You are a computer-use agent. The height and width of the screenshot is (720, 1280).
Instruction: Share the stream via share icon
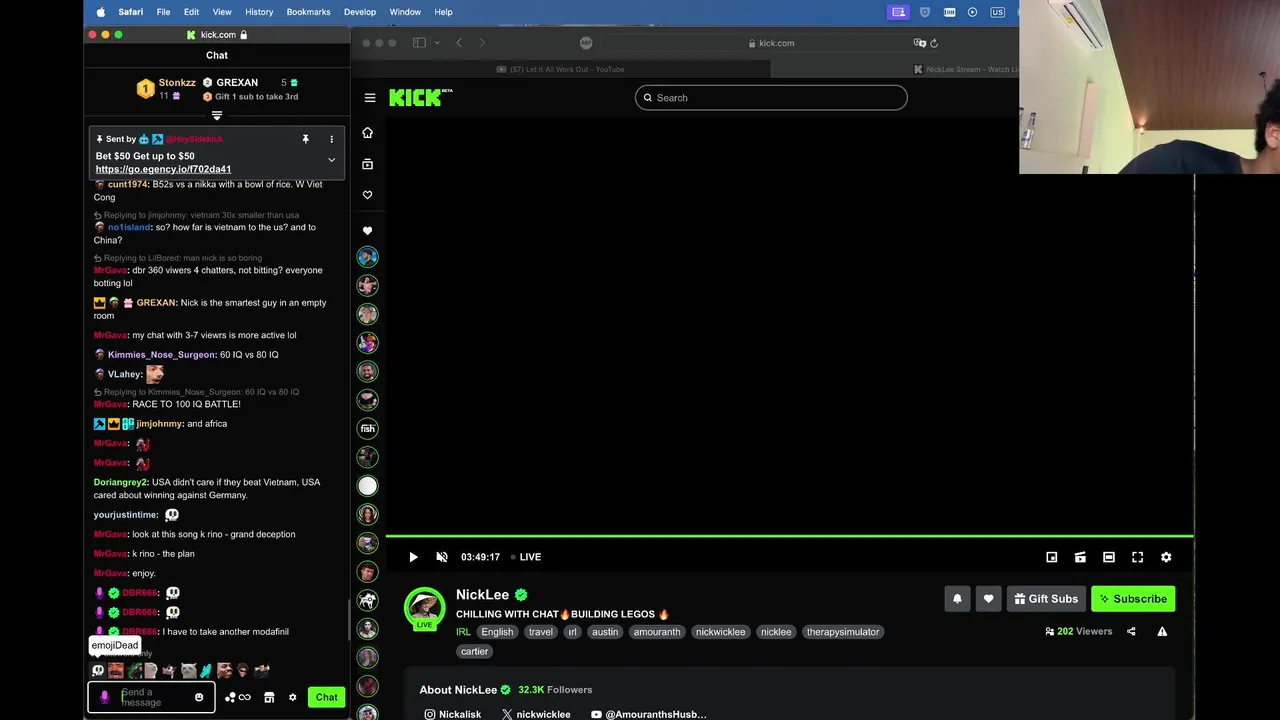1131,631
